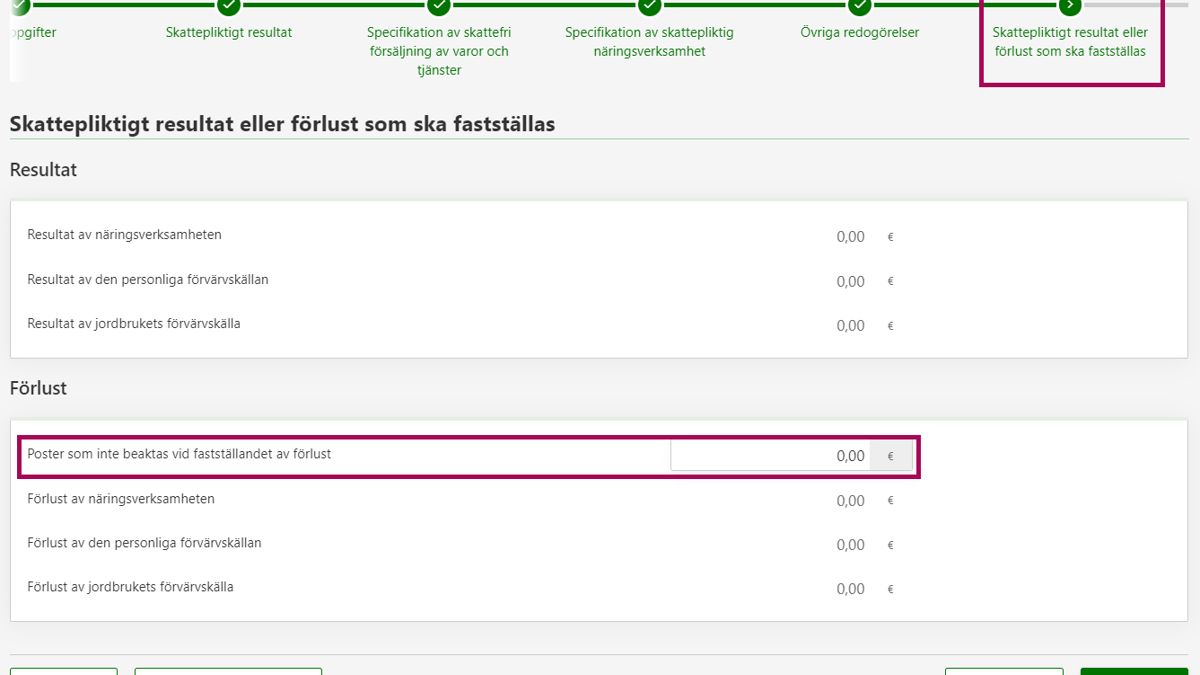Image resolution: width=1200 pixels, height=675 pixels.
Task: Select the Övriga redogörelser step label
Action: (x=860, y=33)
